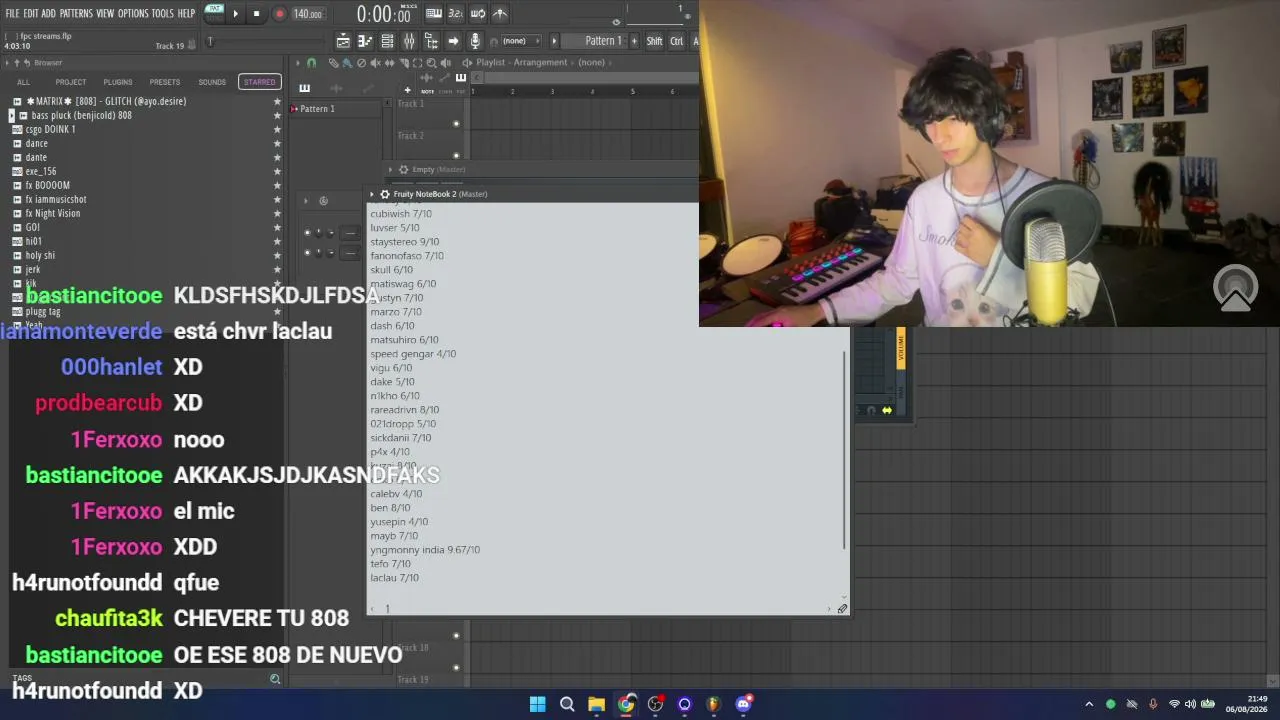Screen dimensions: 1280x720
Task: Open the EDIT menu
Action: [31, 14]
